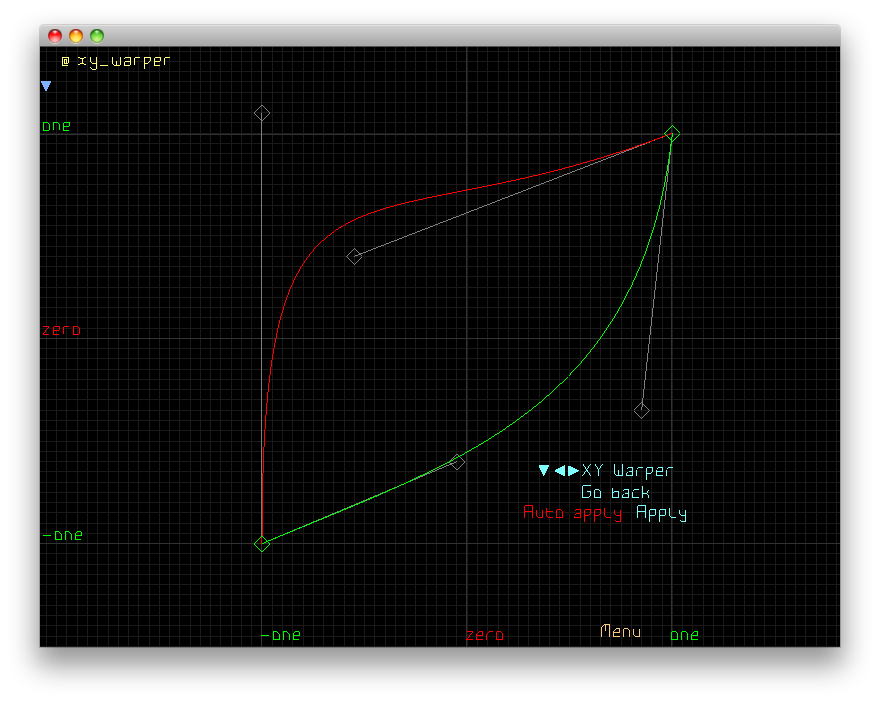Click the diamond handle on the green curve
Screen dimensions: 880x702
tap(458, 462)
